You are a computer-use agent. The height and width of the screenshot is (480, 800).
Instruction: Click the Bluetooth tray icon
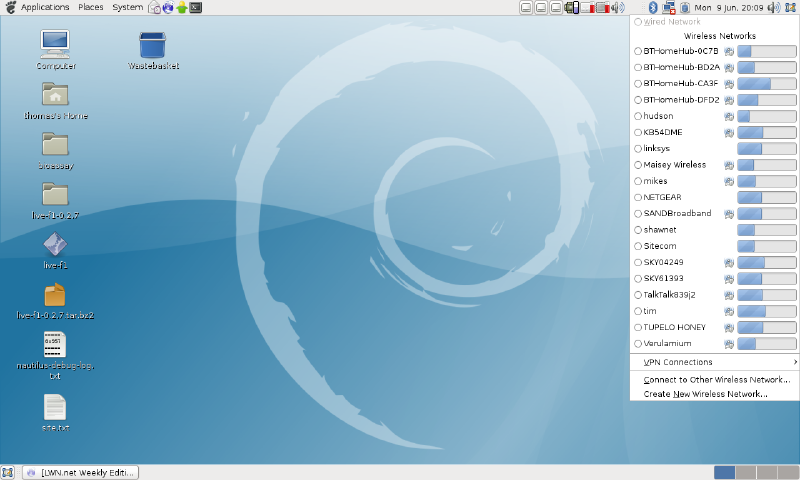652,8
